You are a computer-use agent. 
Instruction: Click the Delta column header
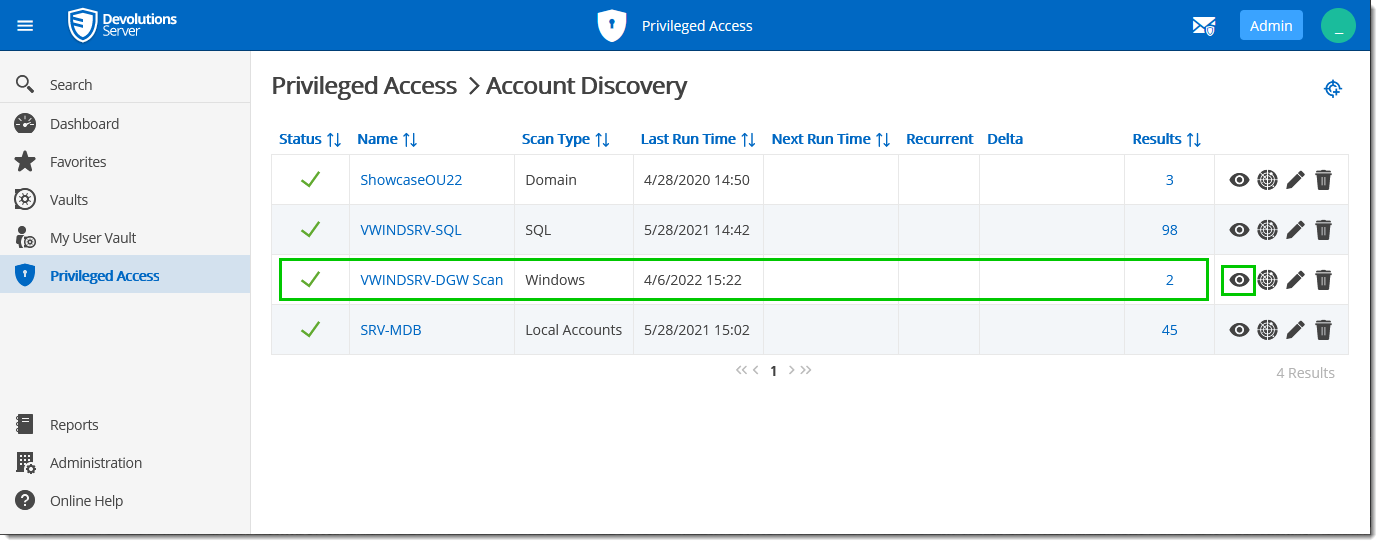(x=1005, y=139)
